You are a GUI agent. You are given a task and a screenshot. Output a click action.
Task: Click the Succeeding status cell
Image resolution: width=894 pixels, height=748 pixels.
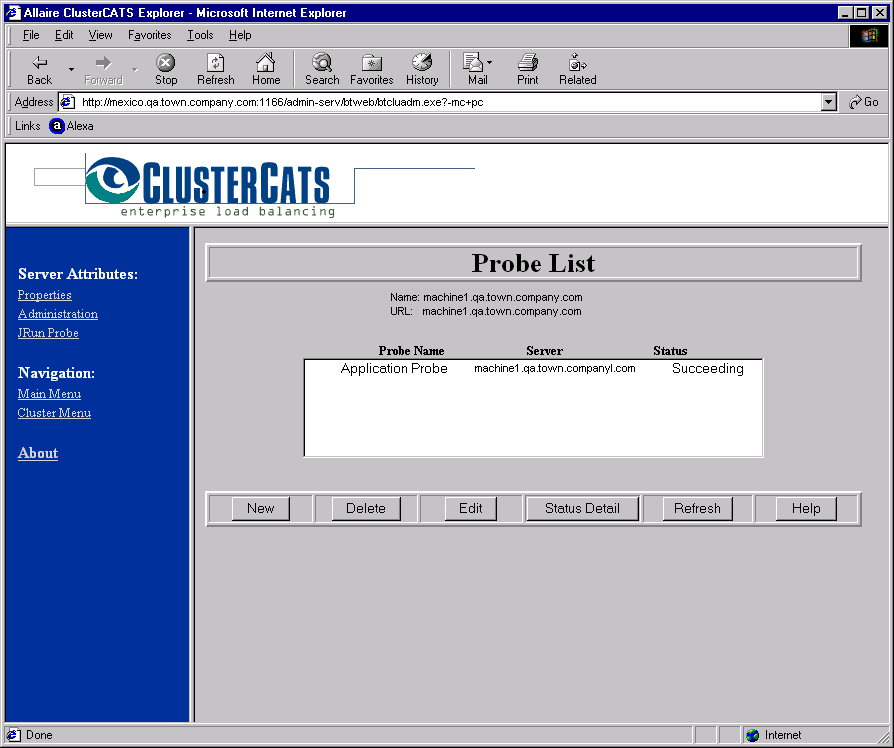(x=708, y=368)
